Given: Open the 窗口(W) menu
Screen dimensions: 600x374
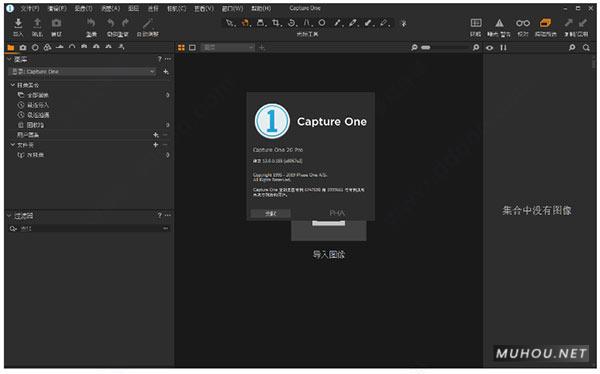Looking at the screenshot, I should [x=232, y=8].
